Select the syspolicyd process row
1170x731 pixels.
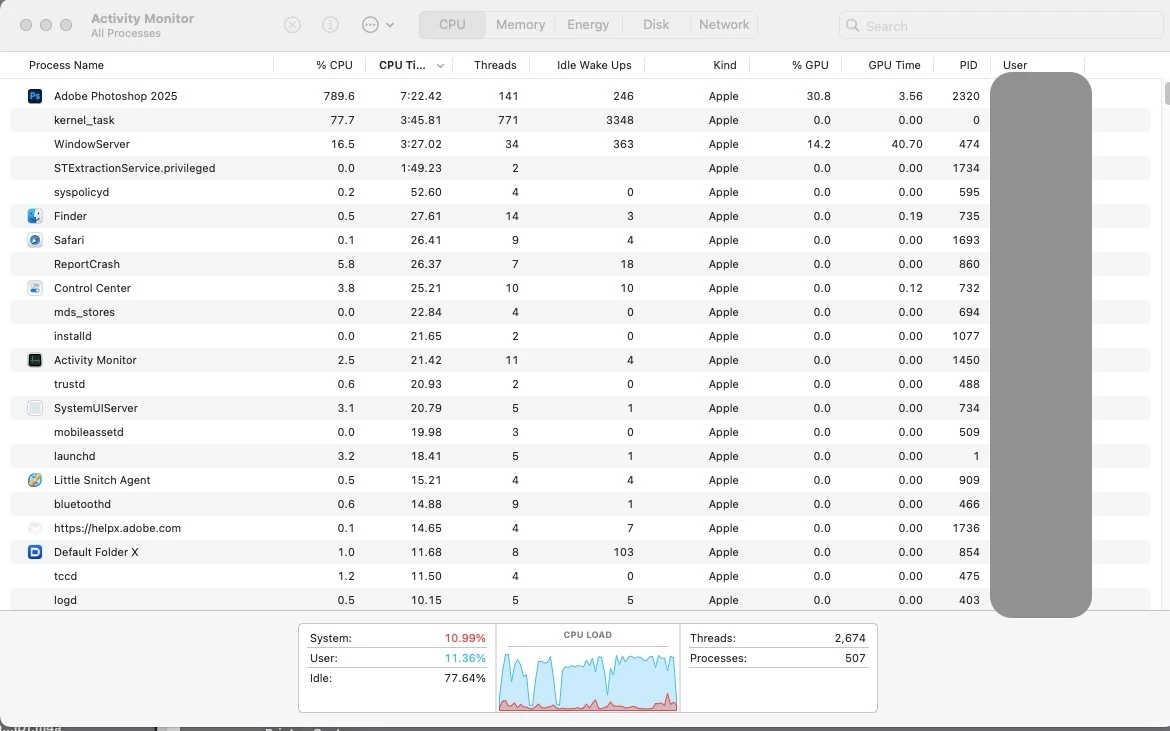point(581,192)
